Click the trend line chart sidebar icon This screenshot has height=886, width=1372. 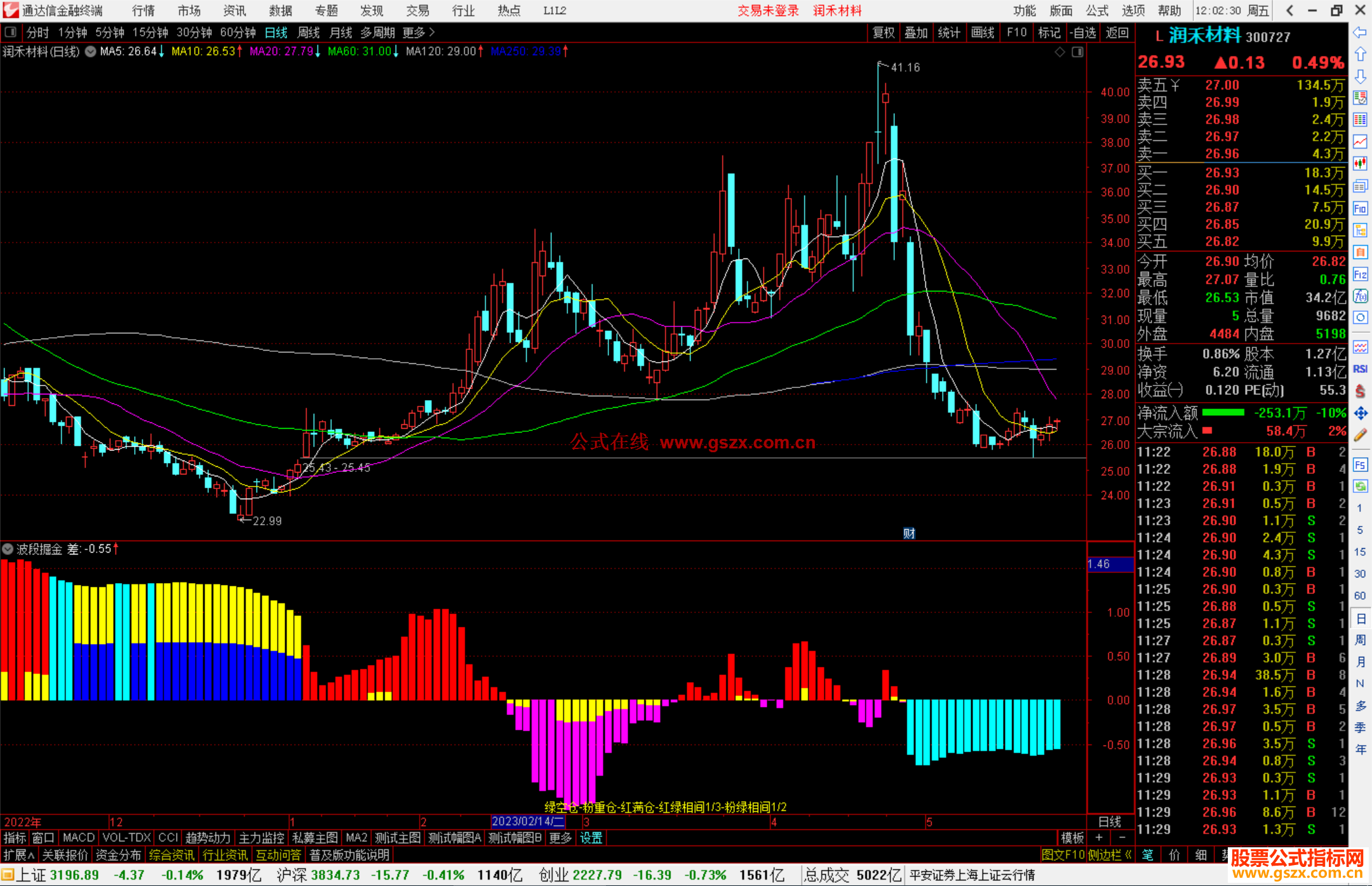click(x=1360, y=142)
